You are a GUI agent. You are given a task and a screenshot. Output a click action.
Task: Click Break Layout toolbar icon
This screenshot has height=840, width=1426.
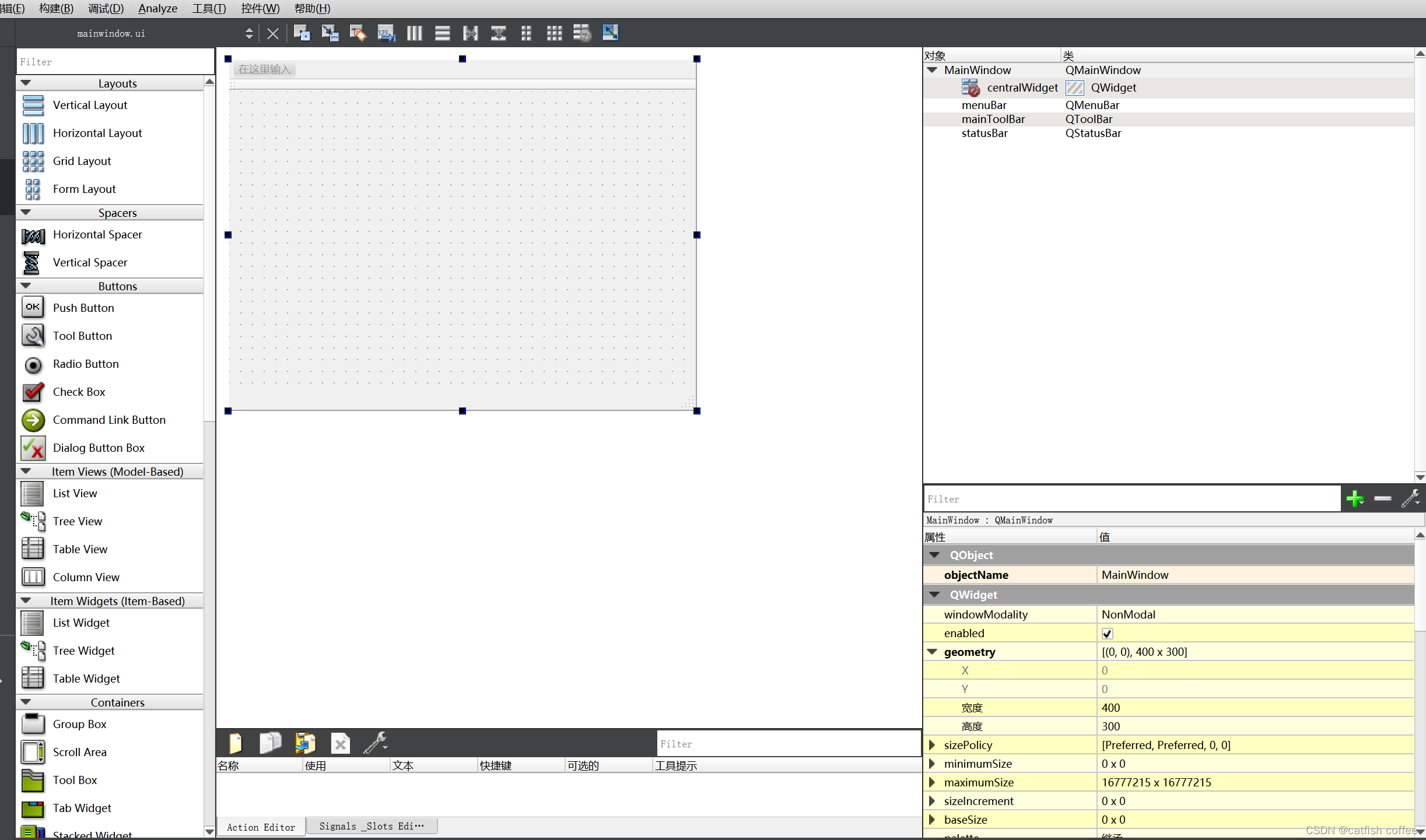pos(582,33)
